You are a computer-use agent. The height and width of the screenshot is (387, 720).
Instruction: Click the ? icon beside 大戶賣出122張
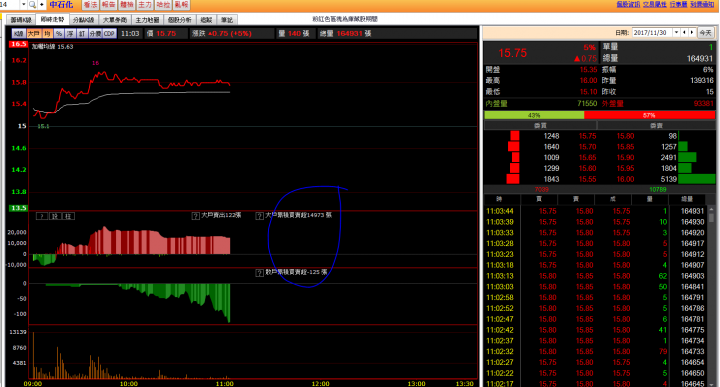coord(196,216)
